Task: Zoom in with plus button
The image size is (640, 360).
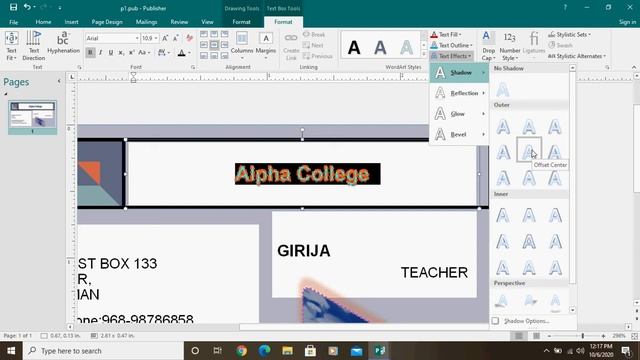Action: coord(603,336)
